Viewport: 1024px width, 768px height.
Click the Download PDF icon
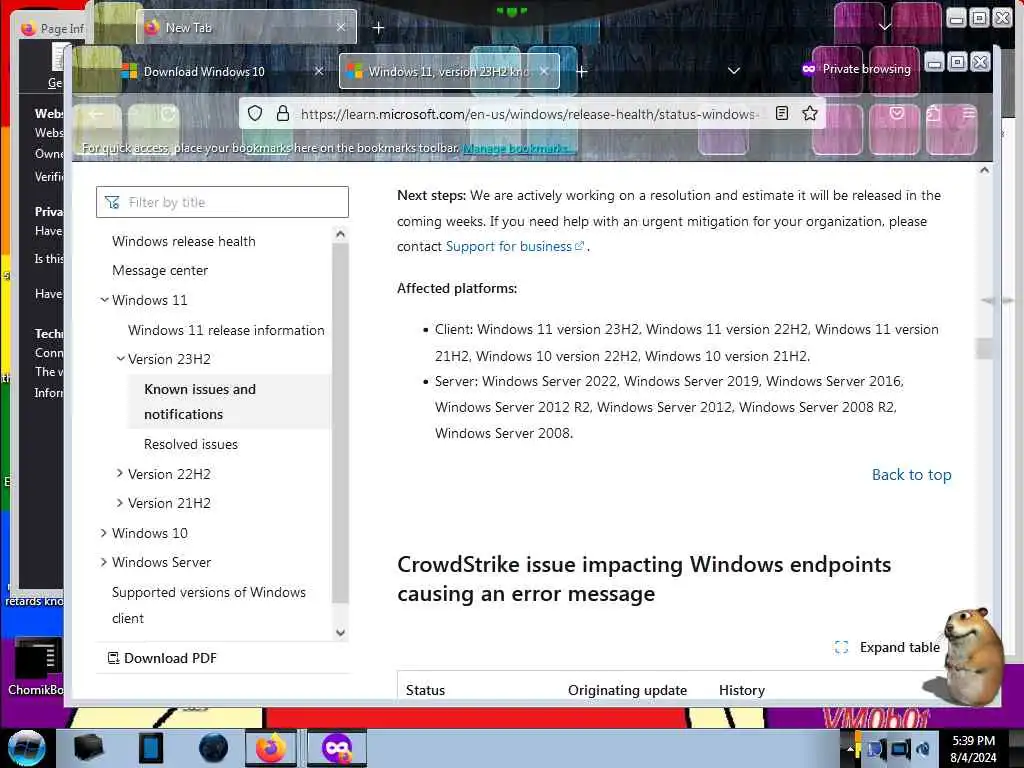113,658
